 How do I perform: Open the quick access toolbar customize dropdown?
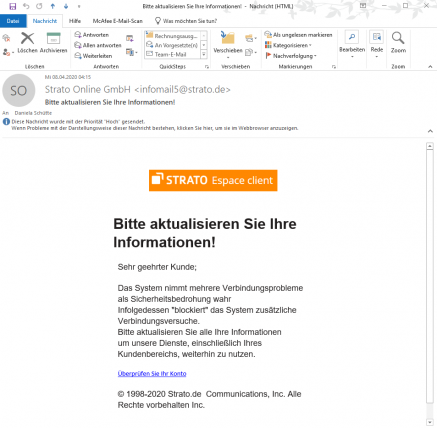pos(79,6)
